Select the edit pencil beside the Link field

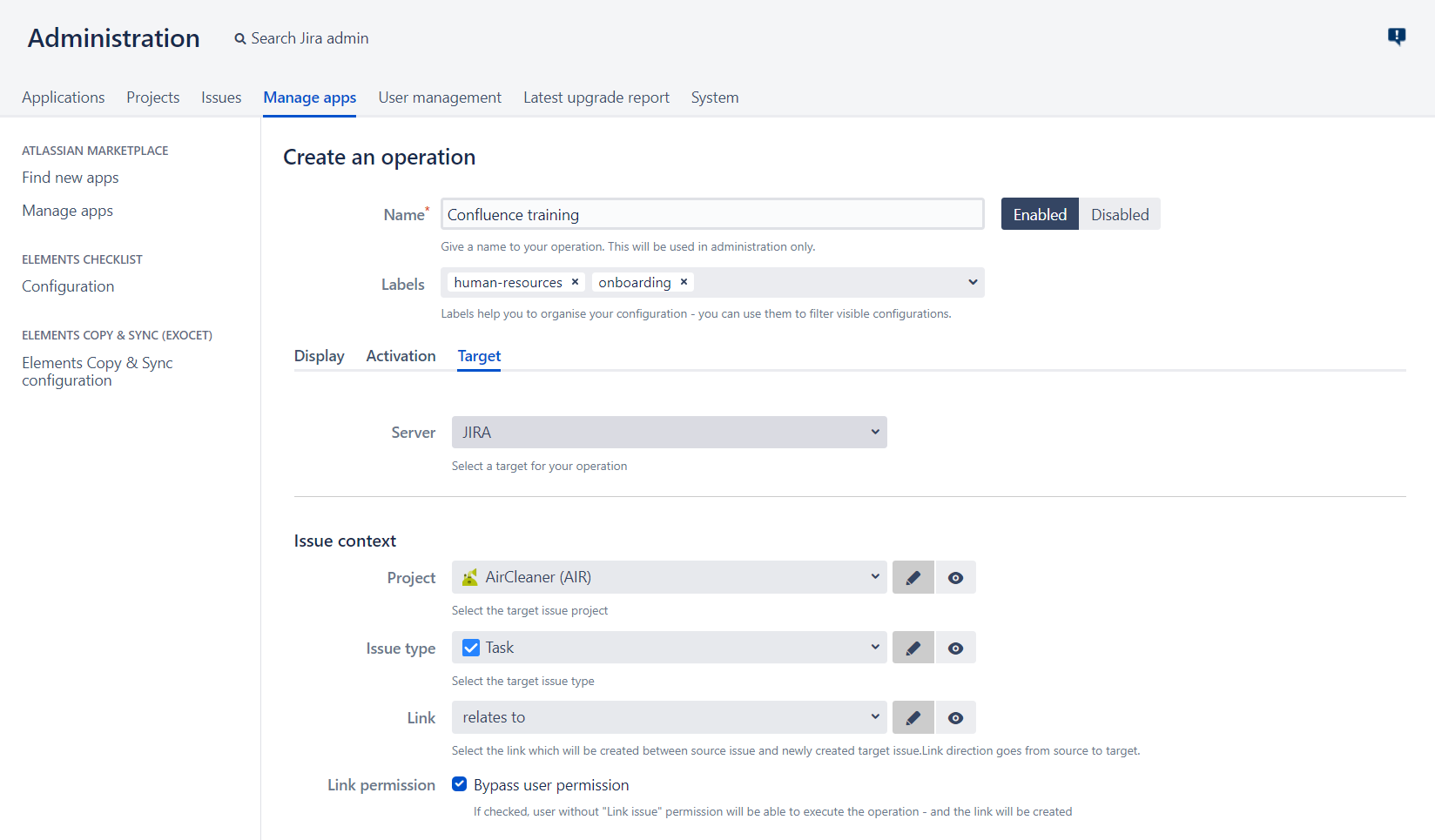913,716
